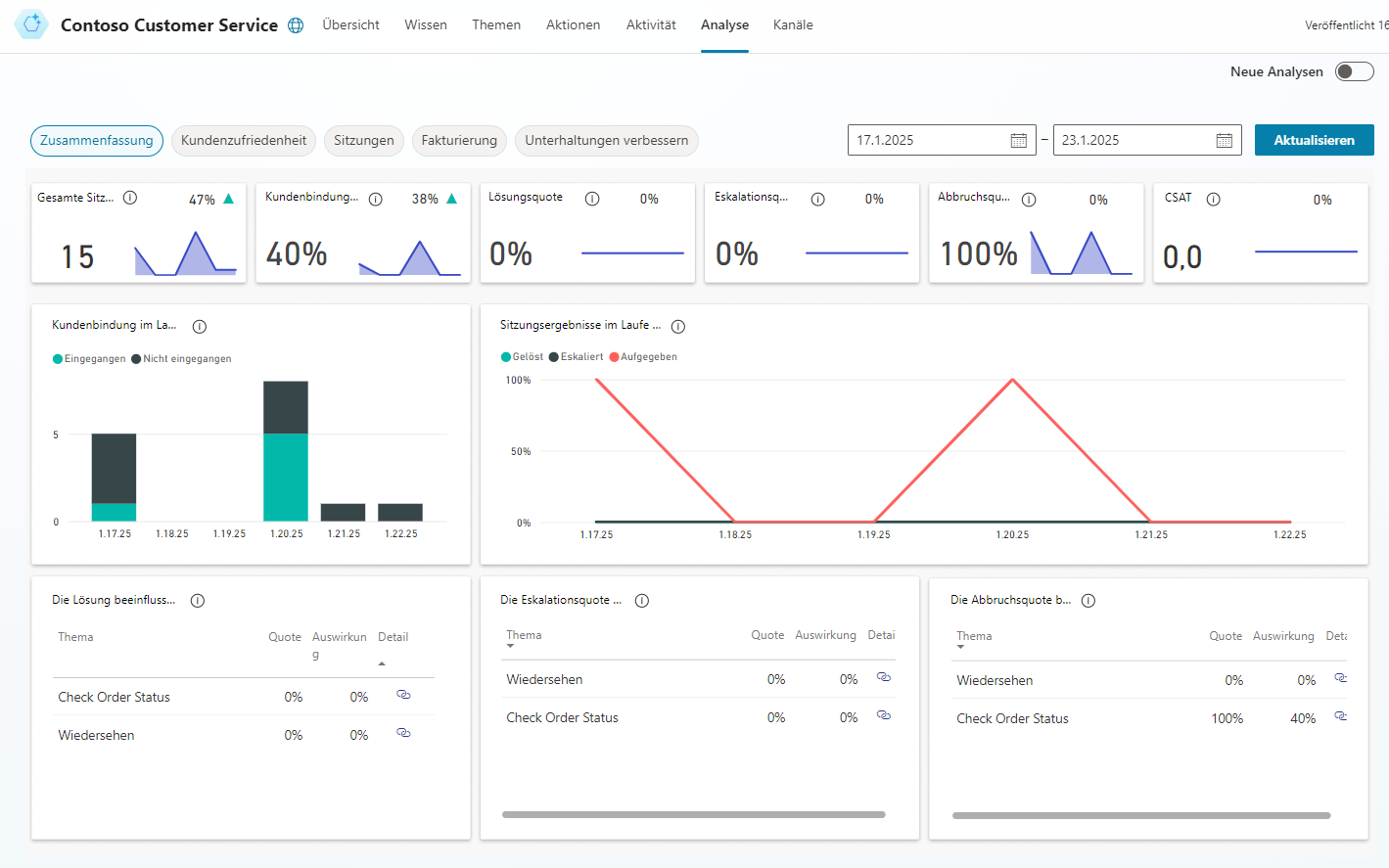
Task: Switch to the Themen tab
Action: click(496, 25)
